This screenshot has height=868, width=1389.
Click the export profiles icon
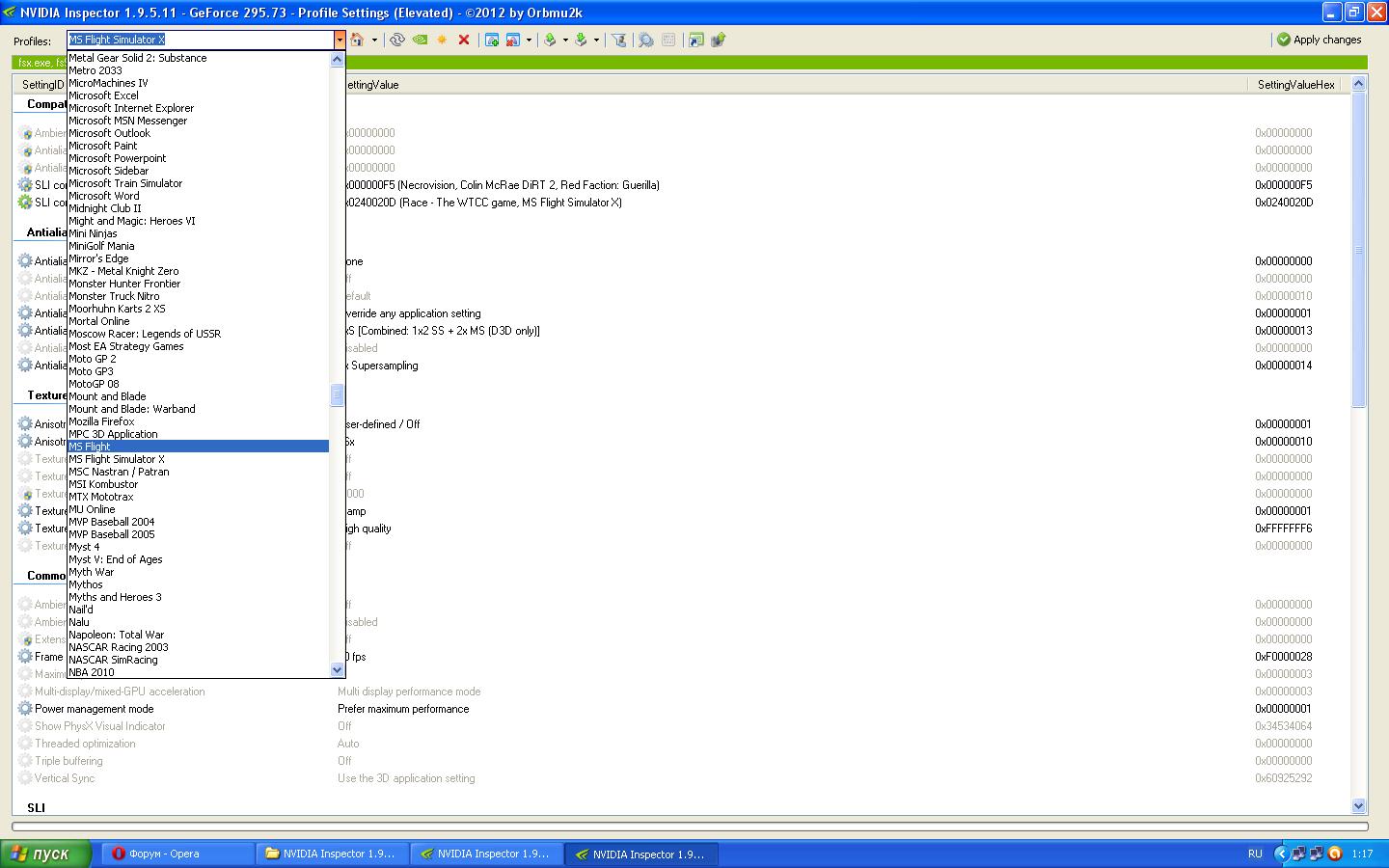pos(550,40)
